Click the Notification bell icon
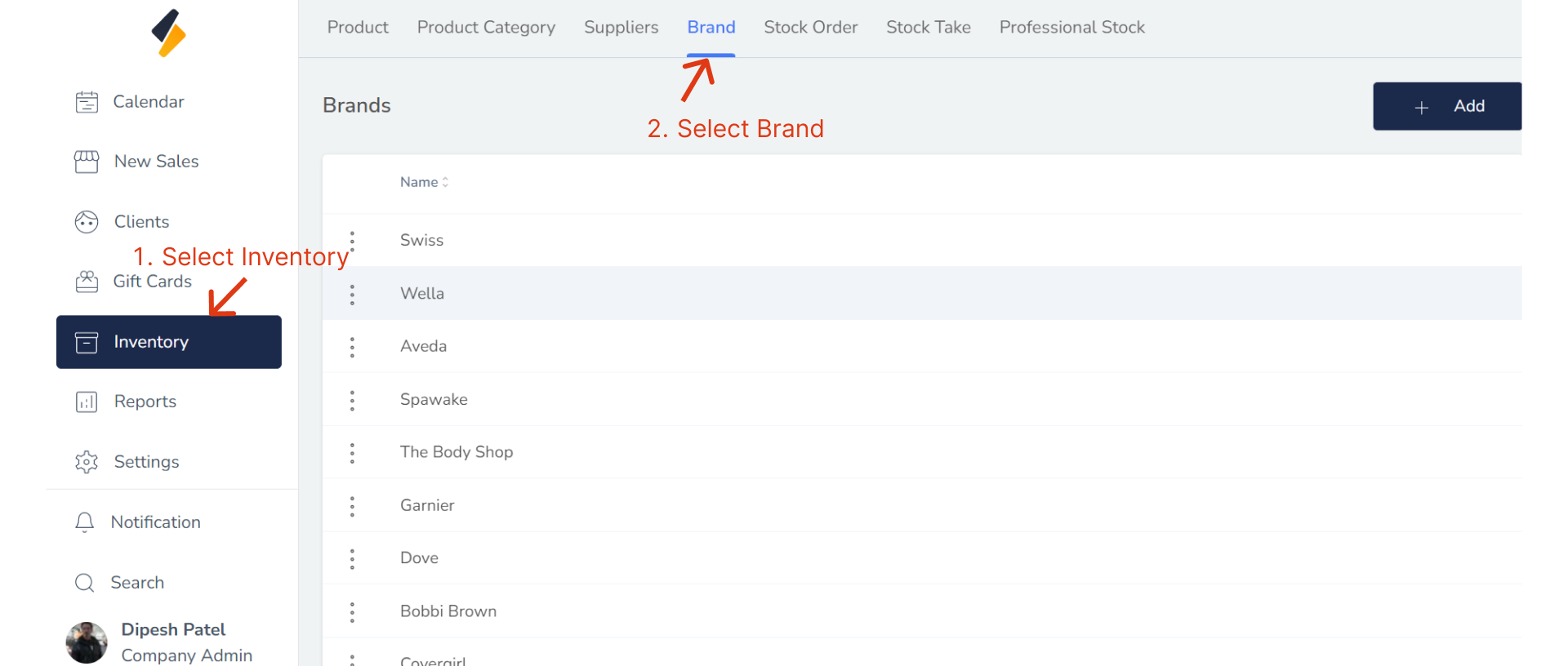Viewport: 1568px width, 666px height. (85, 522)
